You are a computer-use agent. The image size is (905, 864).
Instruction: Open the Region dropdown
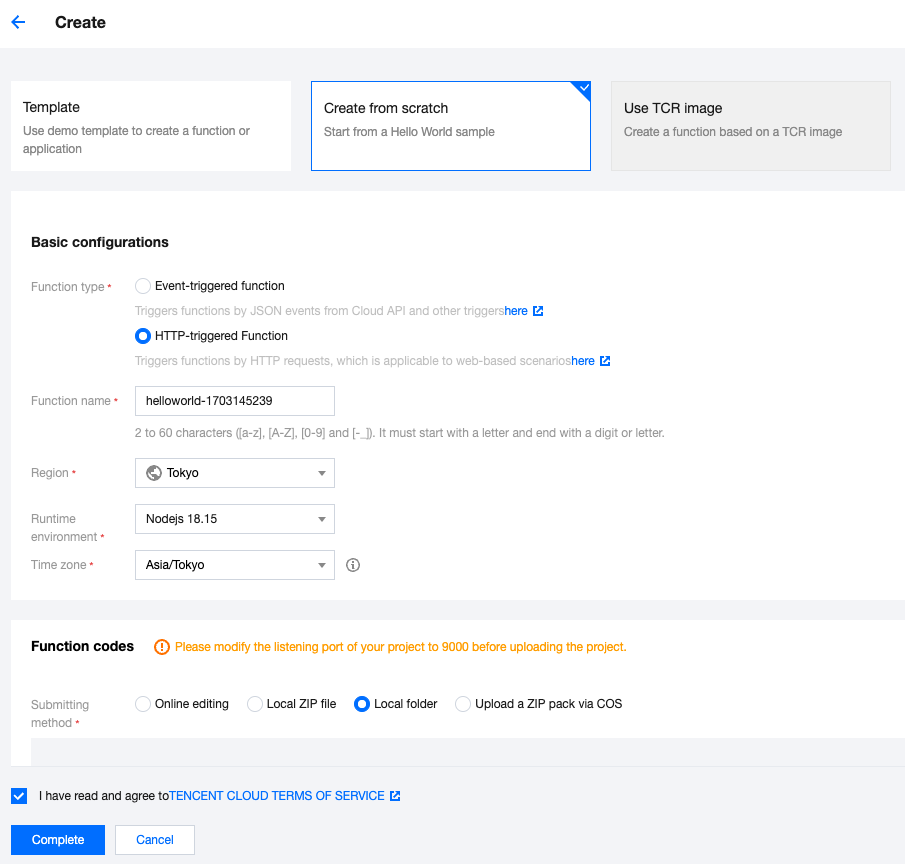[x=234, y=473]
